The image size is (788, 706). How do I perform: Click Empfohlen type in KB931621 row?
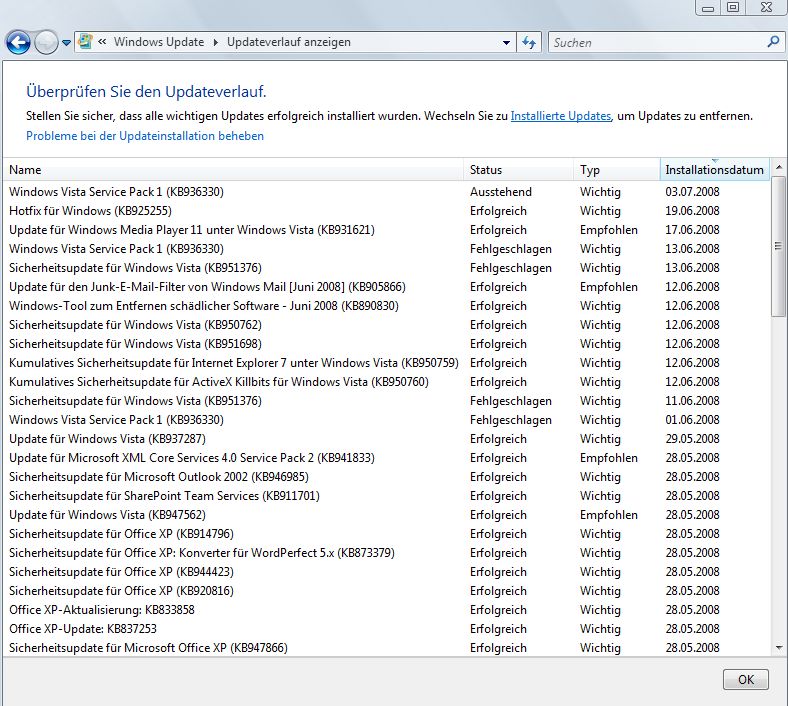click(609, 230)
